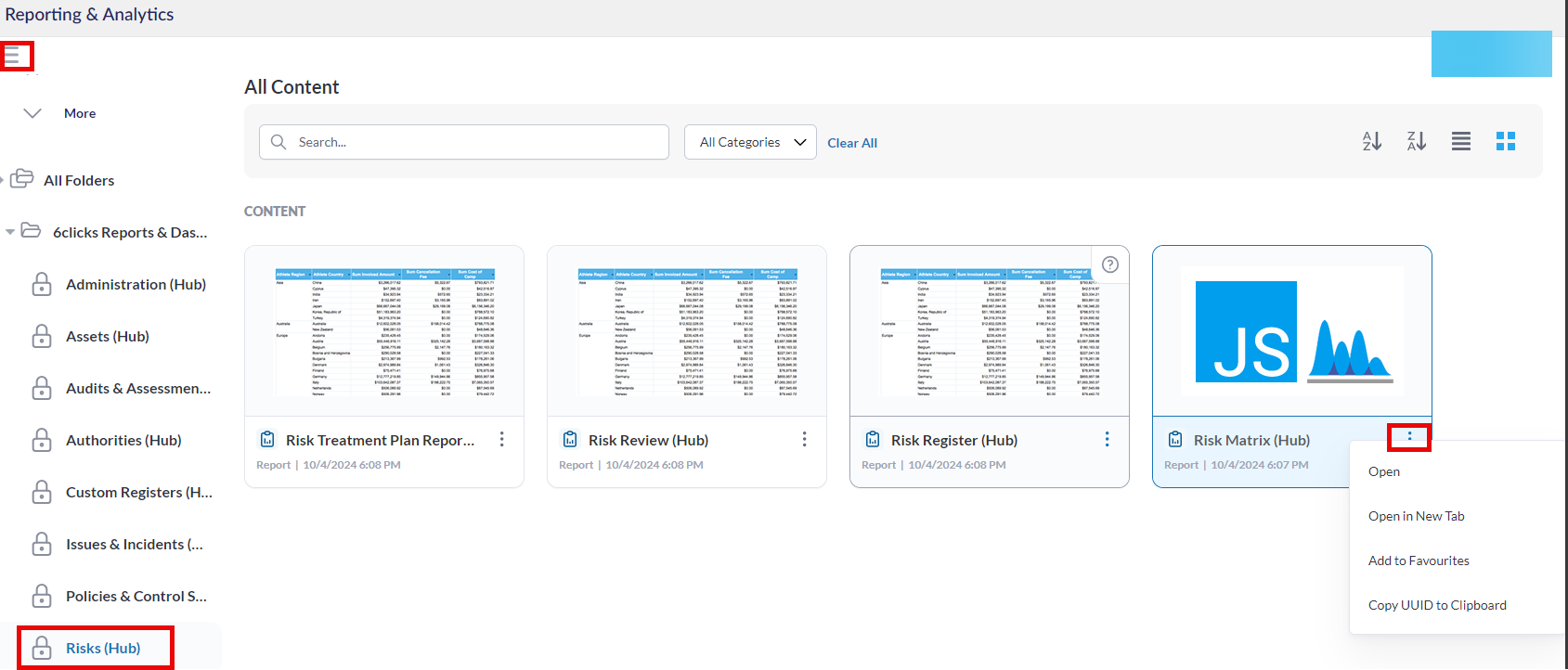Switch to list view layout
The height and width of the screenshot is (670, 1568).
1461,141
